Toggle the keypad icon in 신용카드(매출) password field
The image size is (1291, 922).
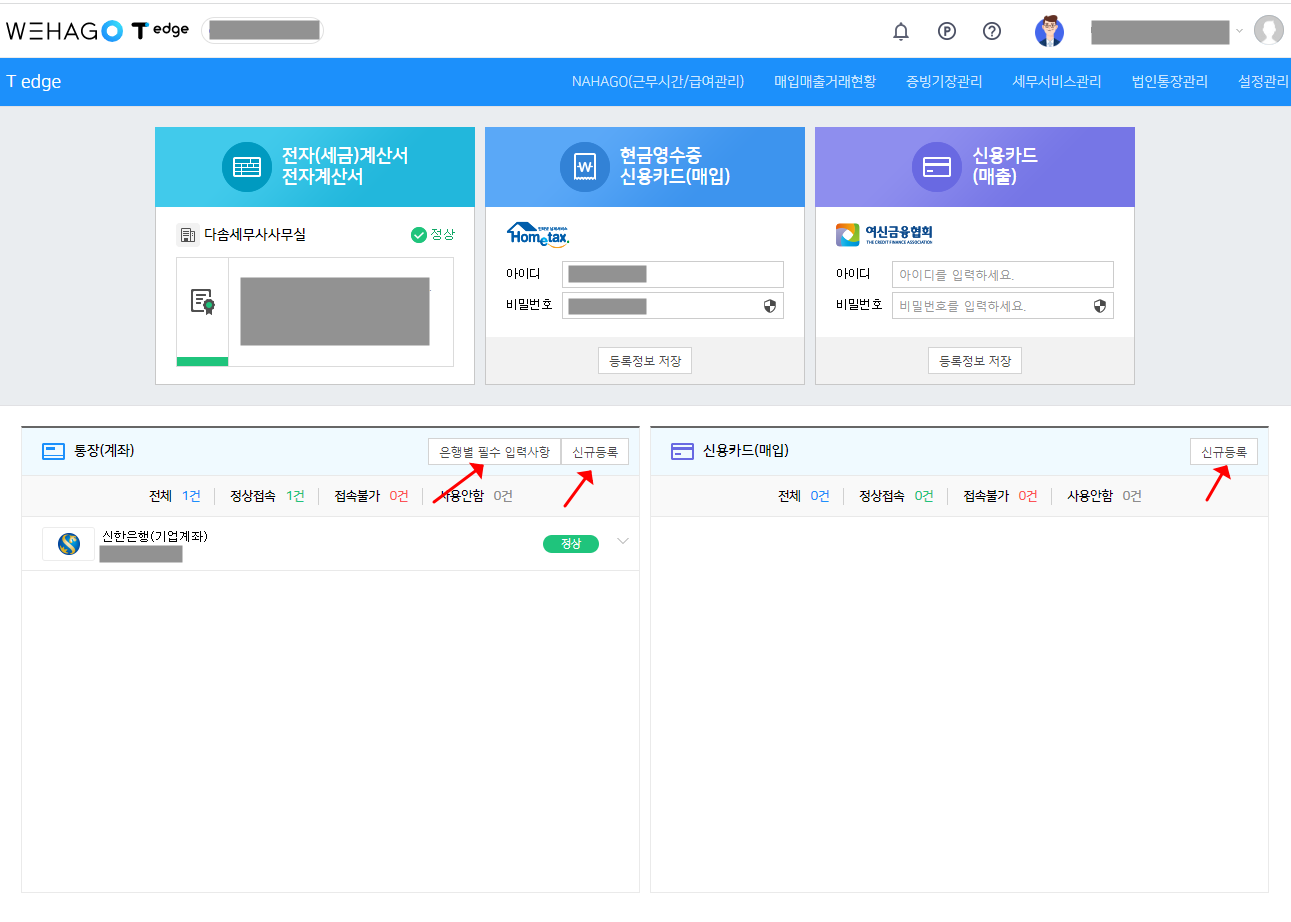pos(1099,305)
